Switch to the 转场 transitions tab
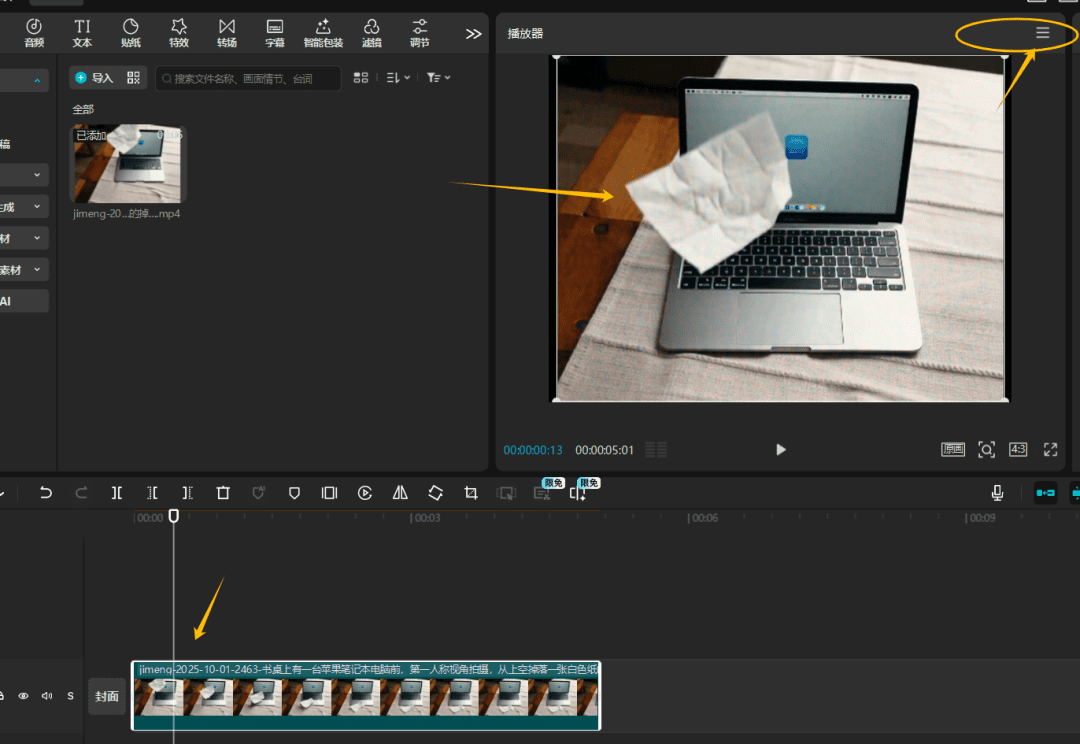 227,33
